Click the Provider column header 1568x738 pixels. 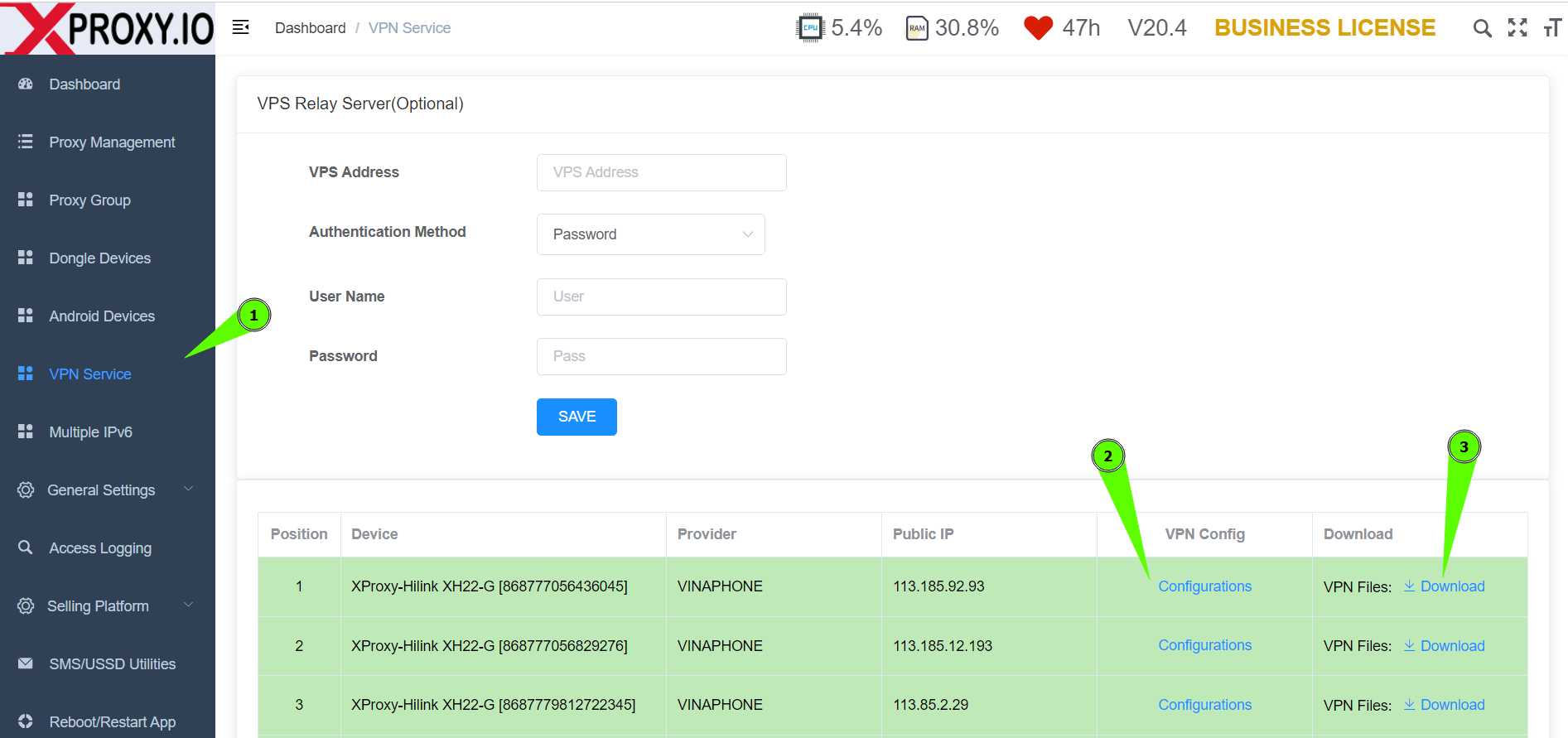point(707,534)
